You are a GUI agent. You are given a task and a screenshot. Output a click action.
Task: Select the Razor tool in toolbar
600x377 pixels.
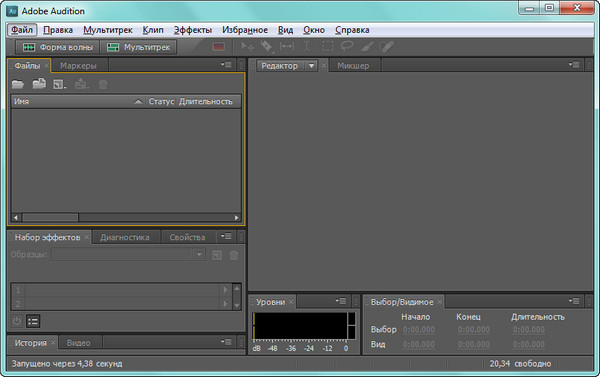pos(267,47)
